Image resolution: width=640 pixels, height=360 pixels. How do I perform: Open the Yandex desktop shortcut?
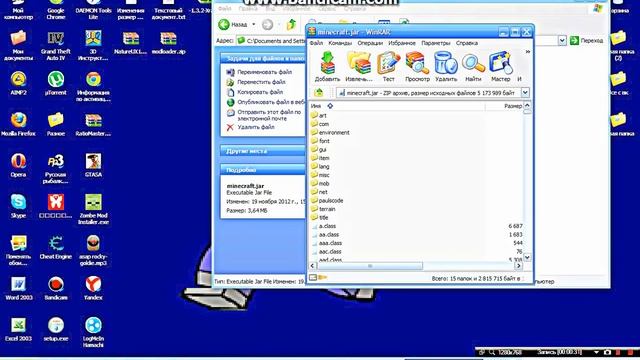93,288
